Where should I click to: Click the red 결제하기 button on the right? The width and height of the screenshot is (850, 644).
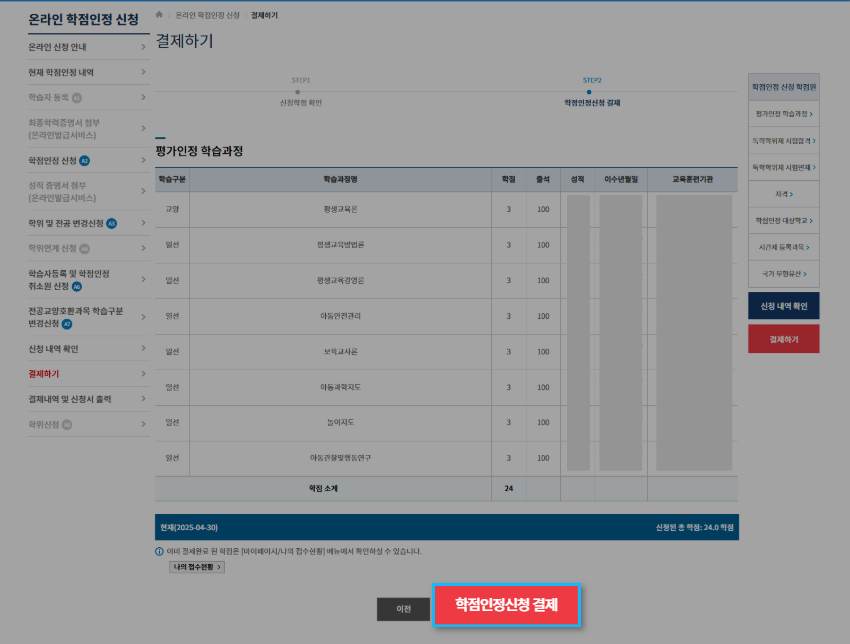click(x=784, y=338)
